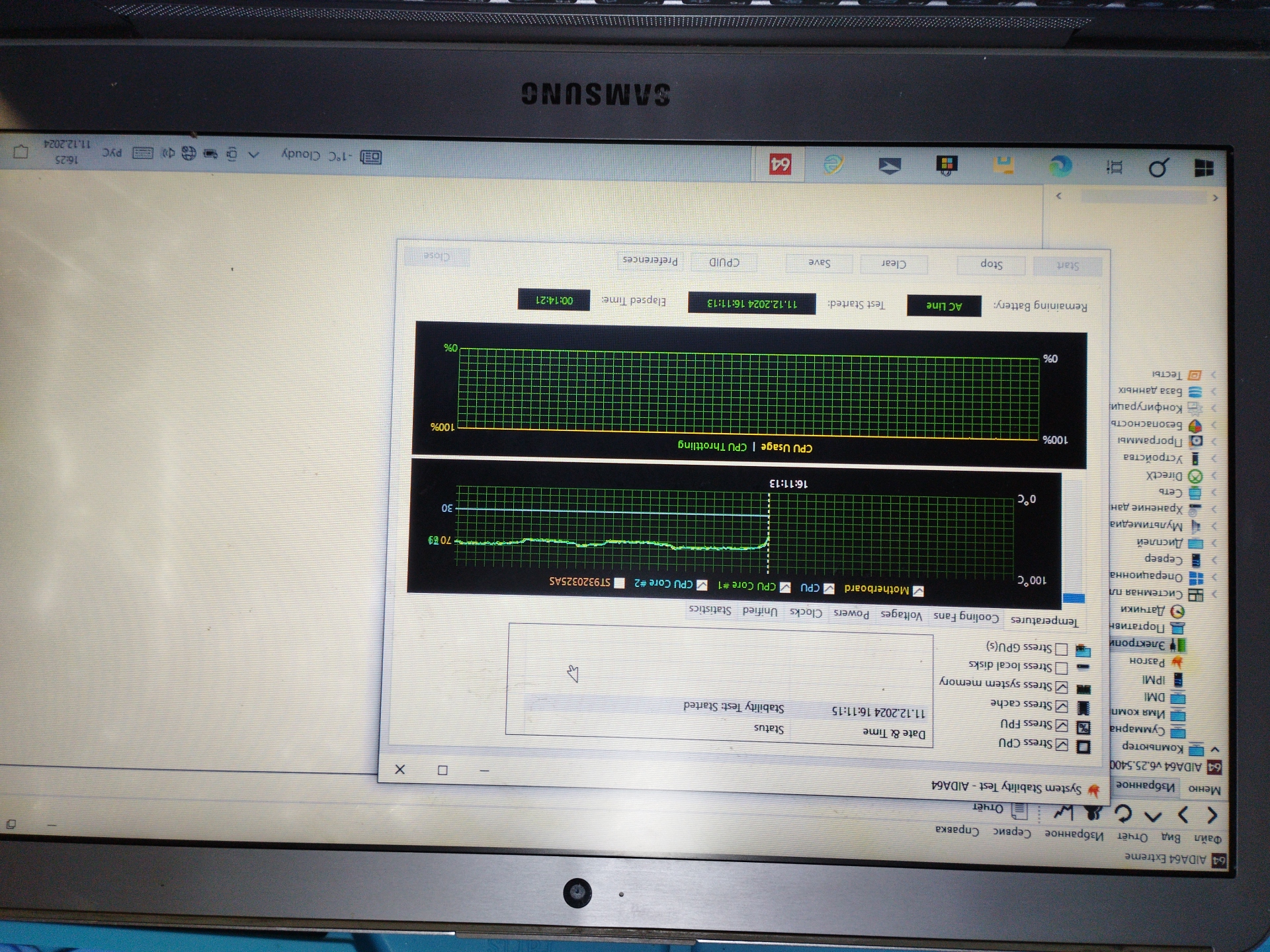The image size is (1270, 952).
Task: Expand the Системная плата tree node
Action: 1214,594
